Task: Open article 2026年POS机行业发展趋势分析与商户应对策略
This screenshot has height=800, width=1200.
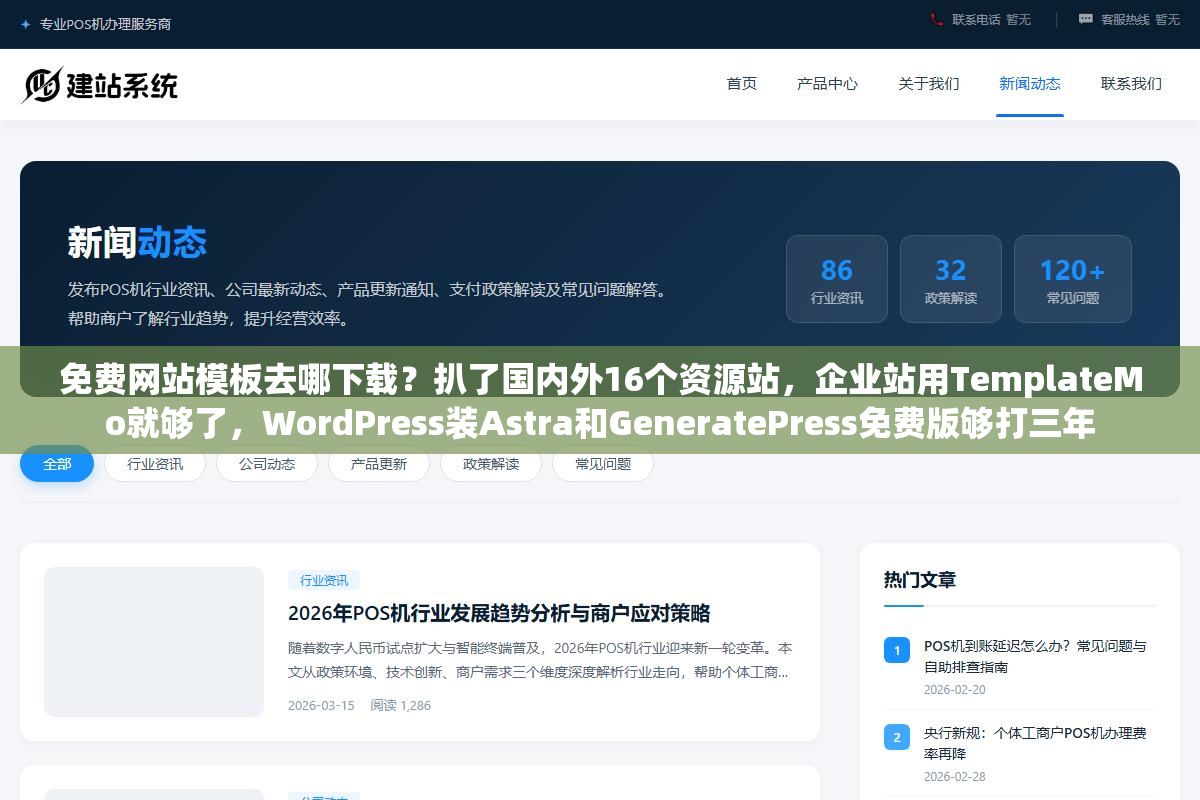Action: pyautogui.click(x=499, y=613)
